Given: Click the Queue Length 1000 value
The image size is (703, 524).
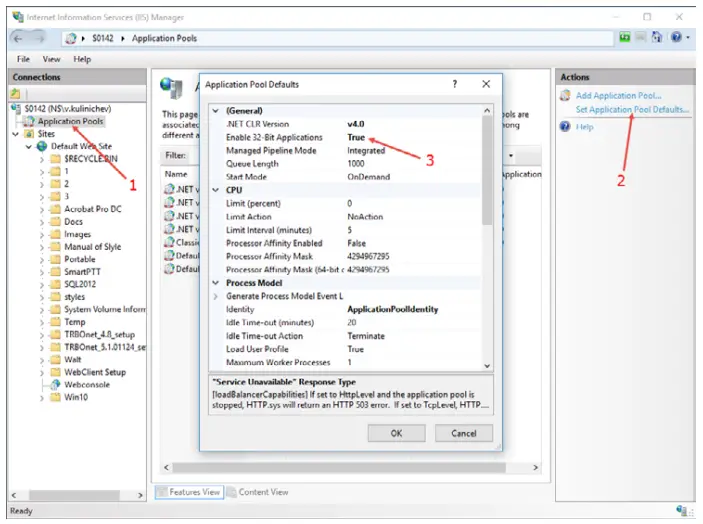Looking at the screenshot, I should 356,164.
